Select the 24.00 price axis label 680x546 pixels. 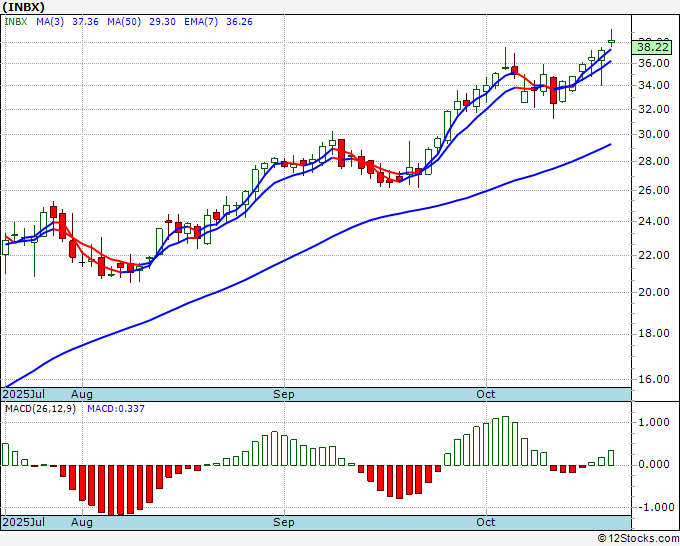654,222
